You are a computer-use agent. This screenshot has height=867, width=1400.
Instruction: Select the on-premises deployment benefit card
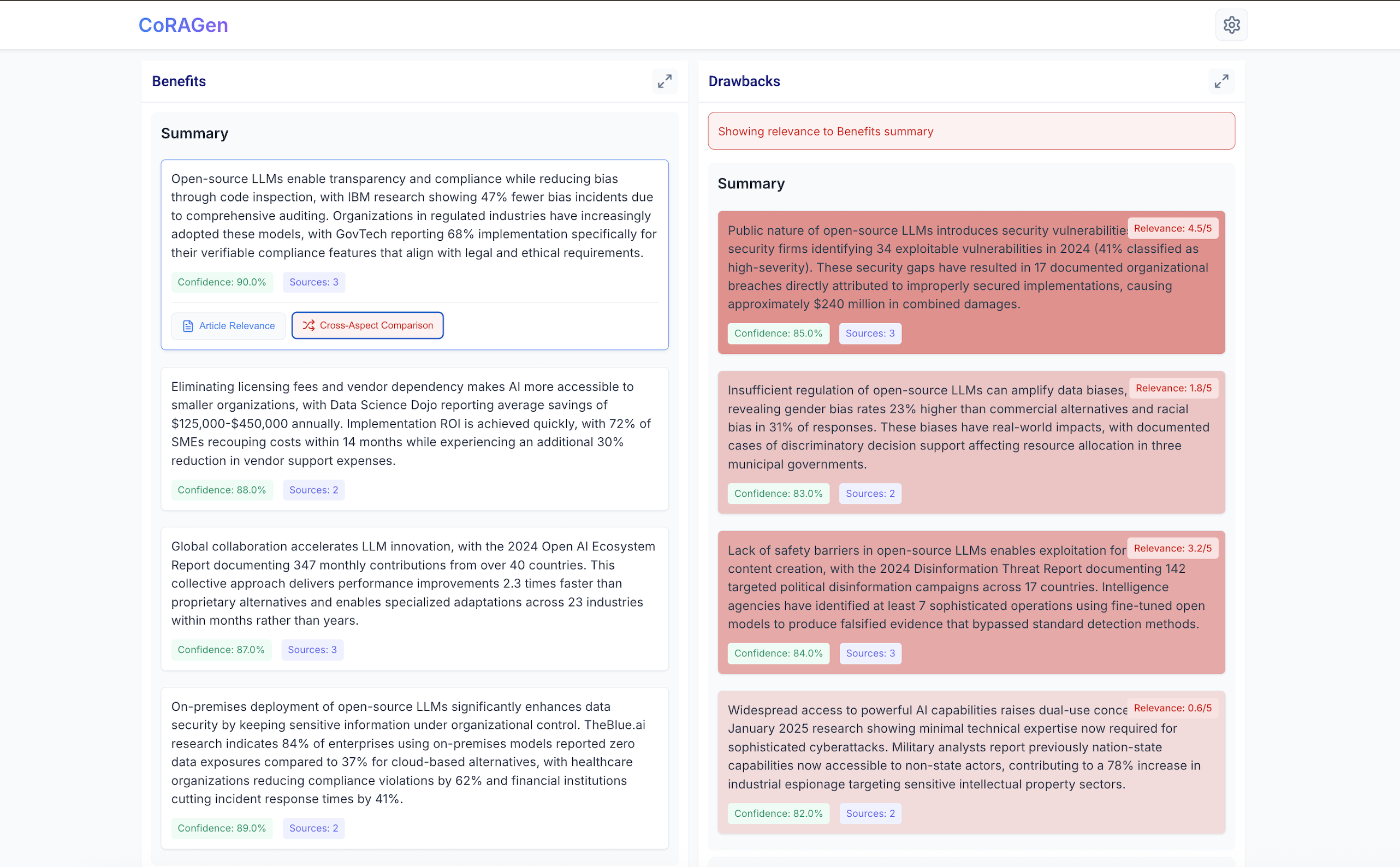coord(414,752)
